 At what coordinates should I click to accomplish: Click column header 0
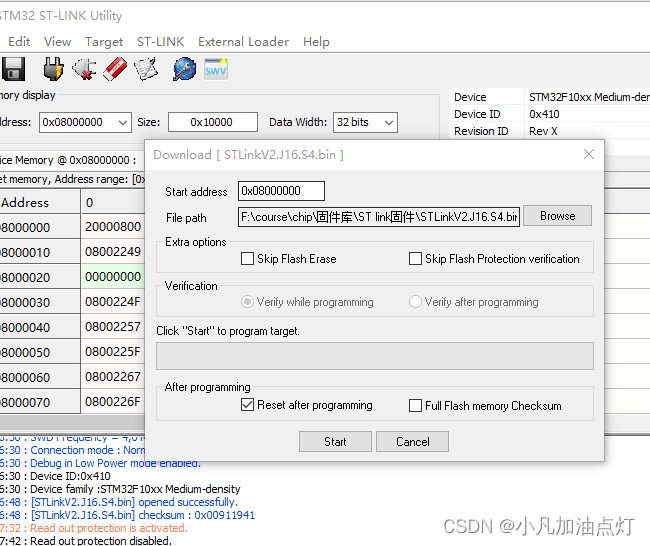click(x=113, y=202)
